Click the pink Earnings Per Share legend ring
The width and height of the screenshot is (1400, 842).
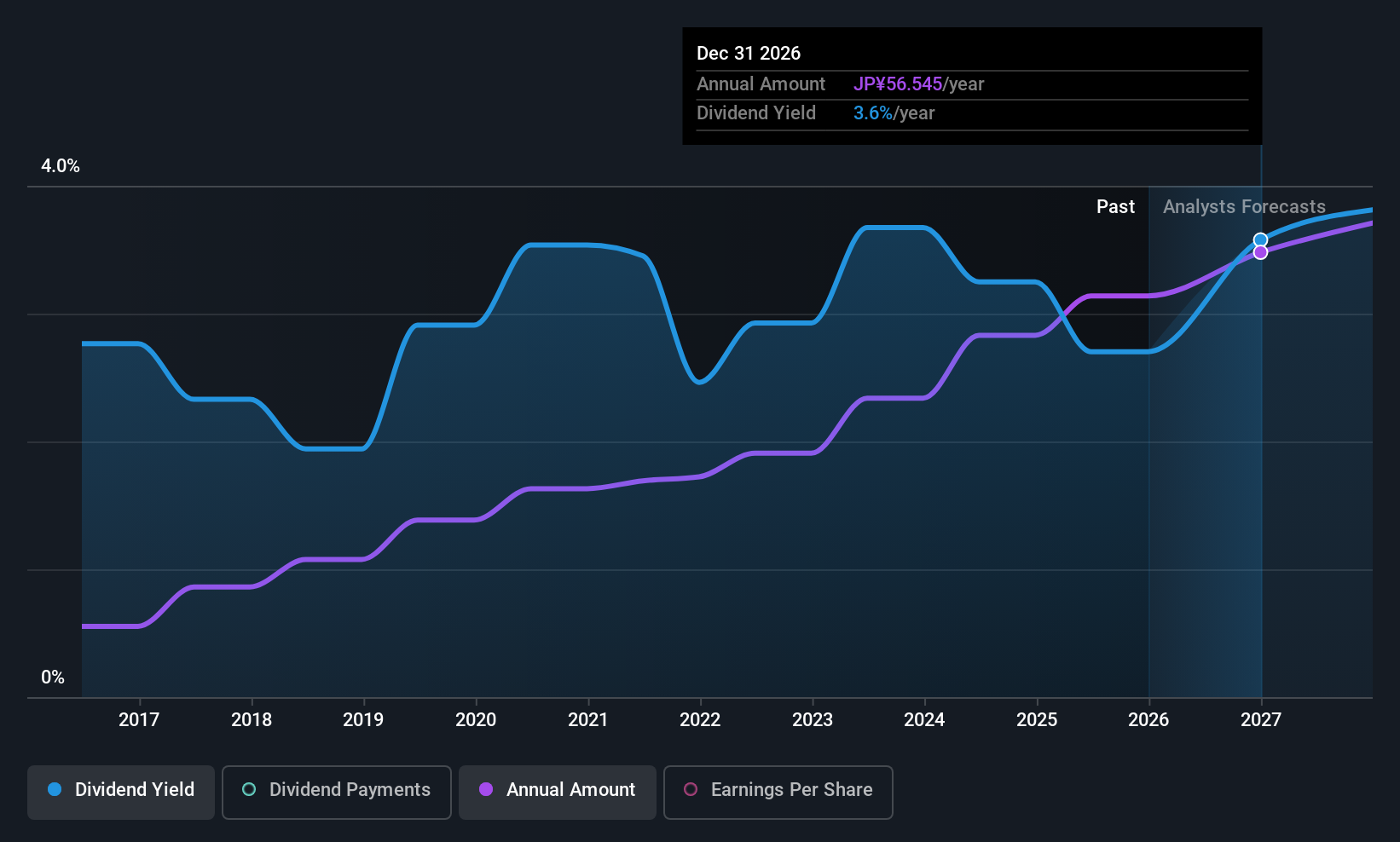(x=691, y=790)
